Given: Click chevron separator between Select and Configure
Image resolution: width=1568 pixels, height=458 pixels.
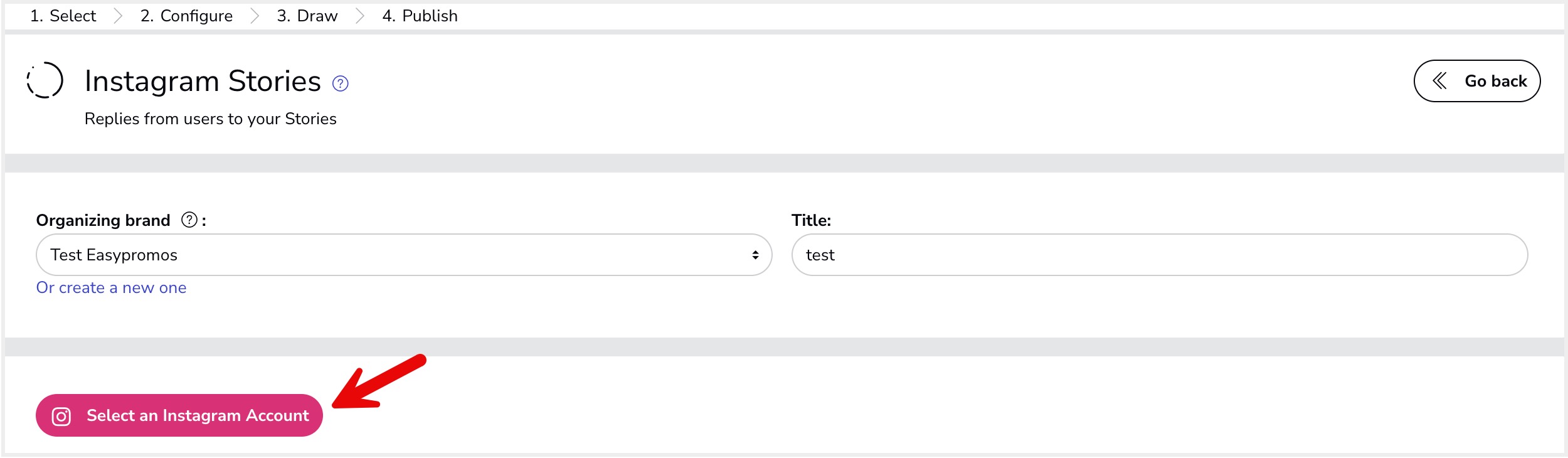Looking at the screenshot, I should click(118, 16).
